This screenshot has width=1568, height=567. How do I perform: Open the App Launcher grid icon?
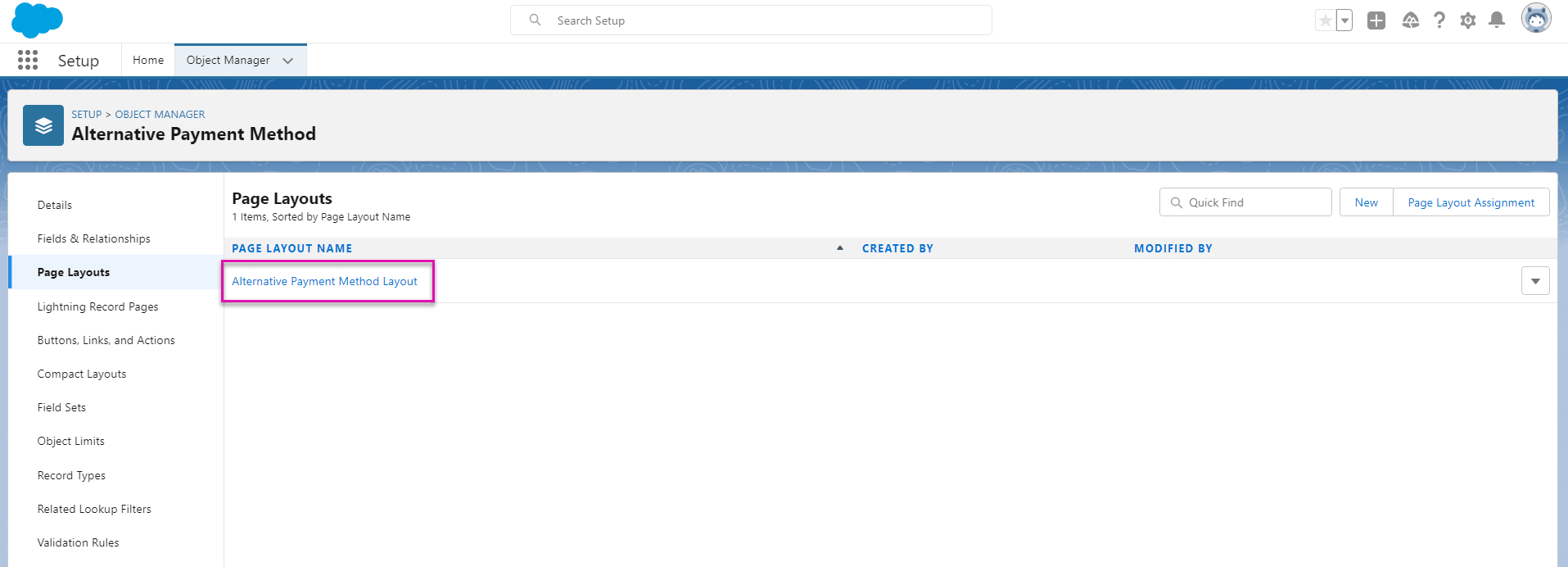[x=28, y=60]
